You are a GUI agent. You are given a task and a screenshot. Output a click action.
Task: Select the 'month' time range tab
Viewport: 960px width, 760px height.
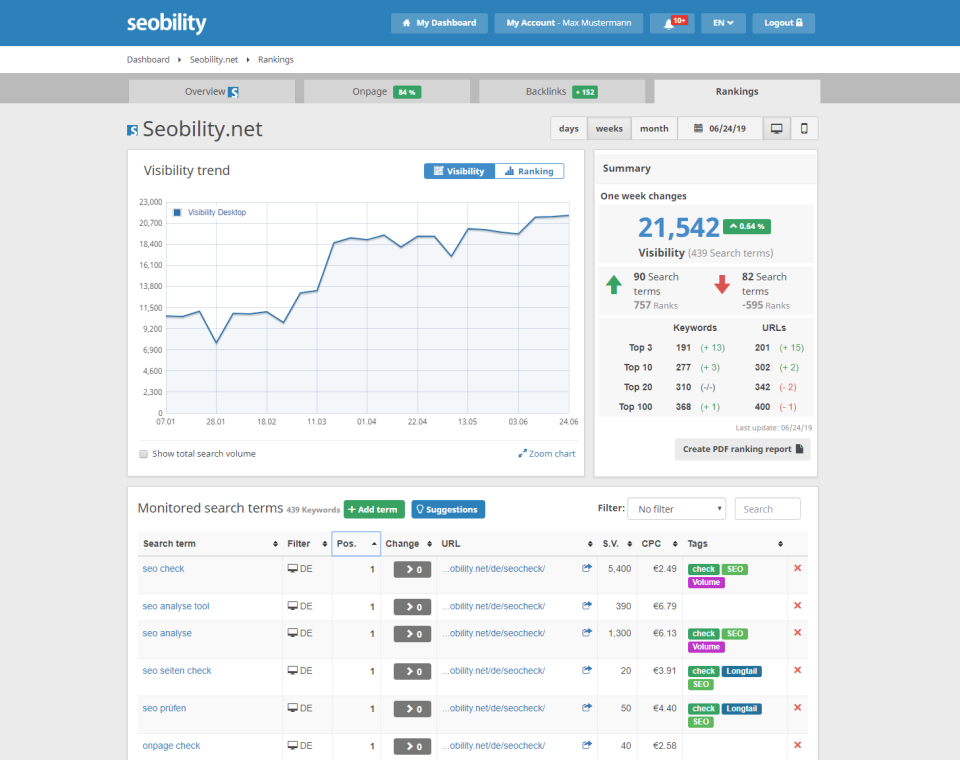(x=653, y=128)
